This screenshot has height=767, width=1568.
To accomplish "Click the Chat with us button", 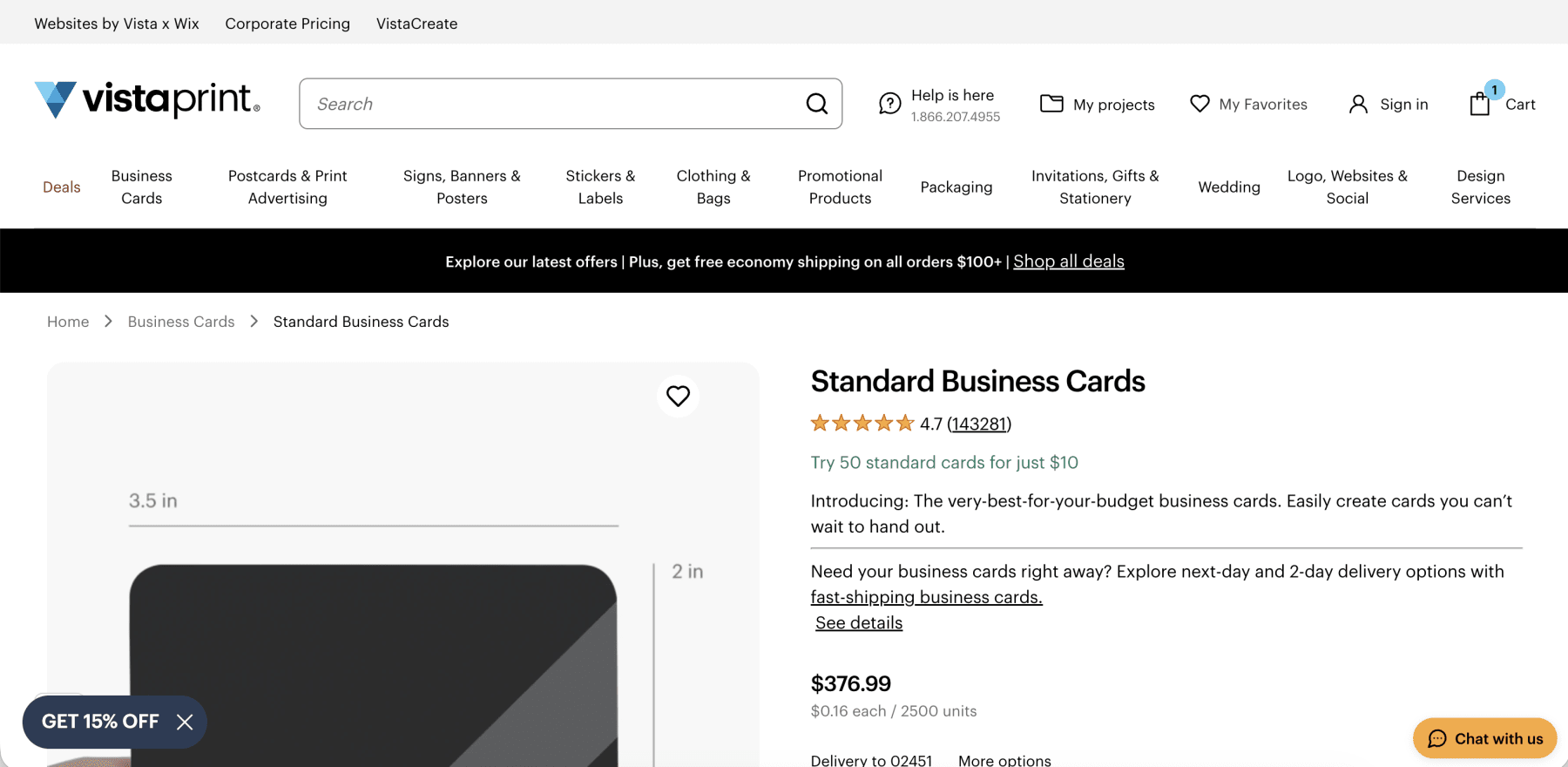I will point(1485,739).
